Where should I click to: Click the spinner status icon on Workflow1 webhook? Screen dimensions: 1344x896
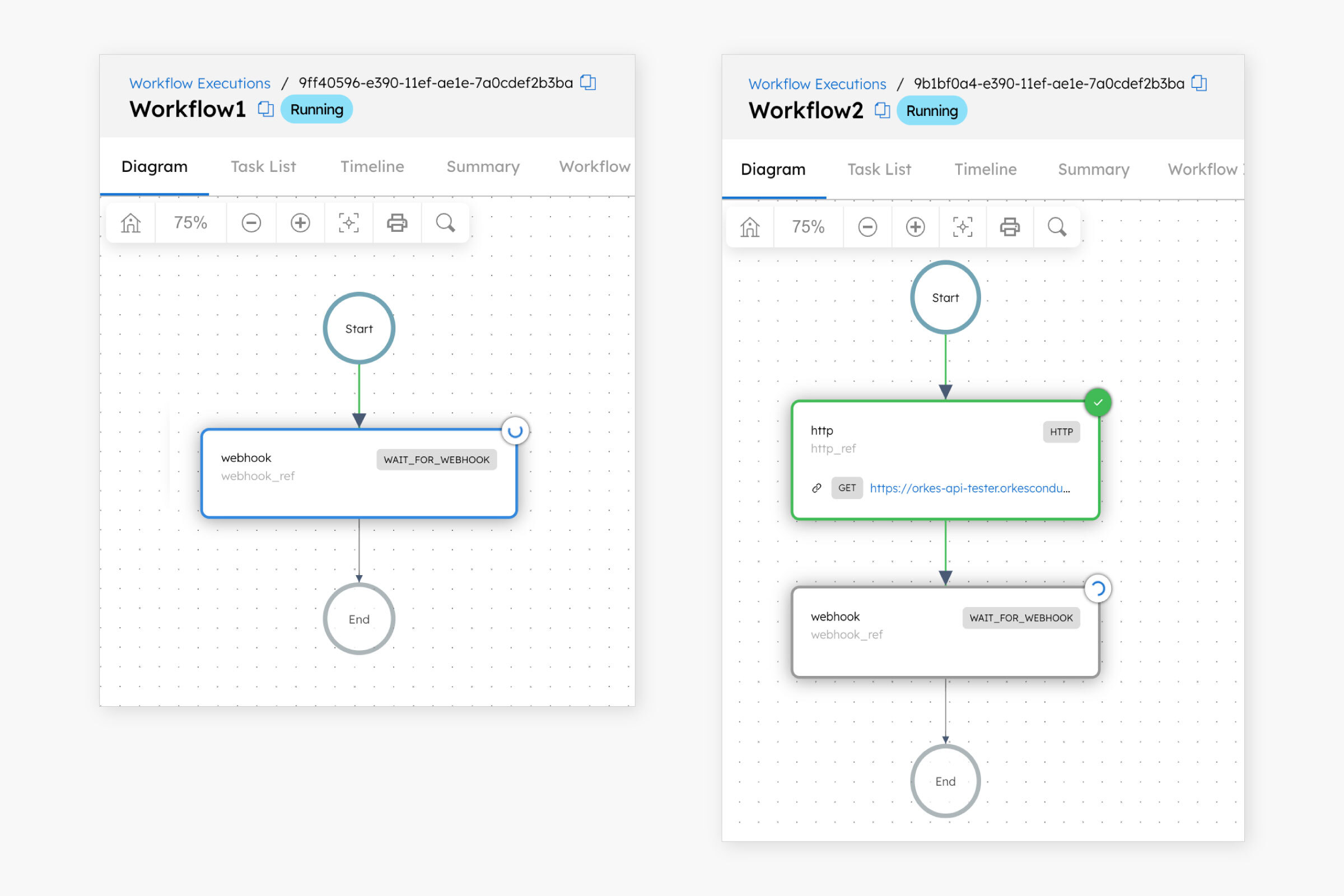click(x=515, y=431)
